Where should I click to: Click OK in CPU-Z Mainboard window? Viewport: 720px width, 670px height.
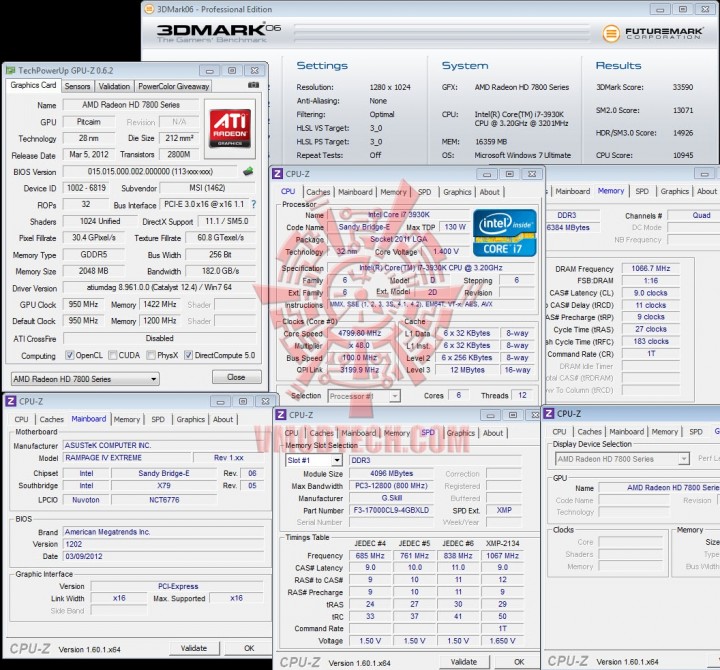click(249, 648)
